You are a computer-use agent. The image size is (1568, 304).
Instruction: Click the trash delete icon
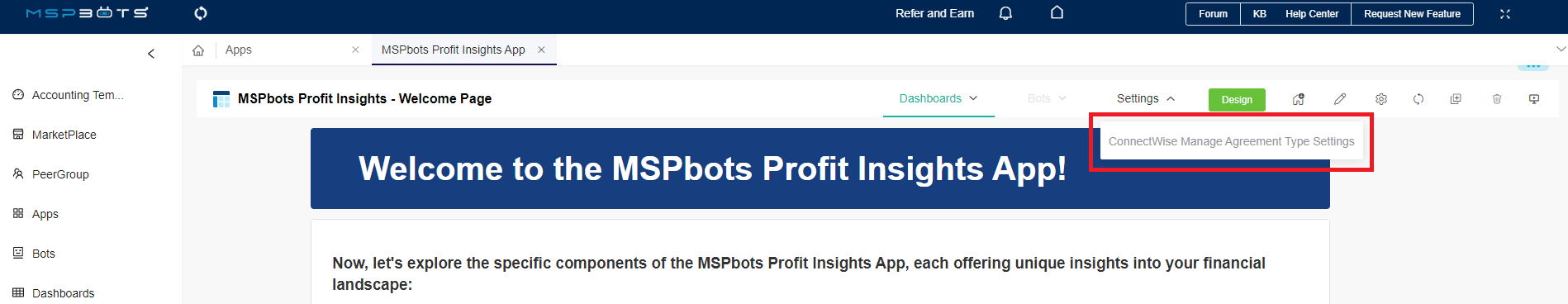pos(1497,99)
